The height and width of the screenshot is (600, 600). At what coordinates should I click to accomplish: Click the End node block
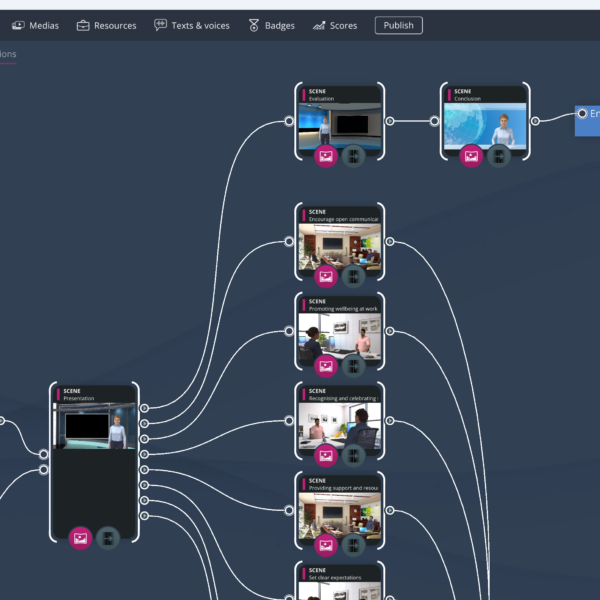click(x=588, y=114)
